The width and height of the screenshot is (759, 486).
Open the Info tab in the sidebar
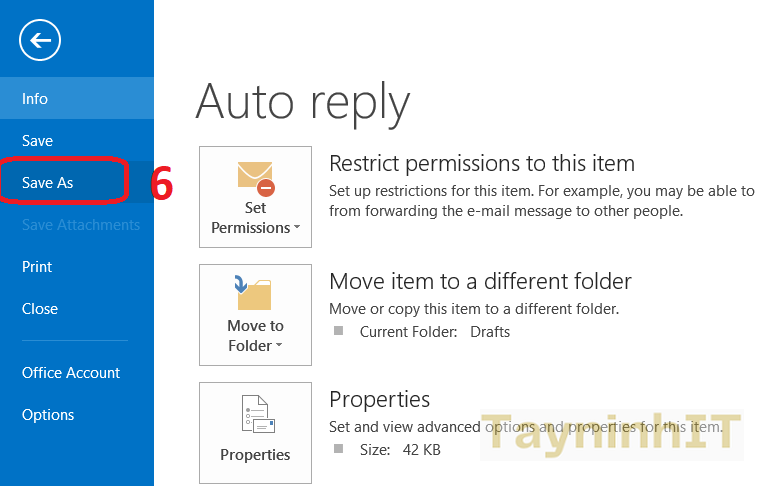tap(35, 99)
